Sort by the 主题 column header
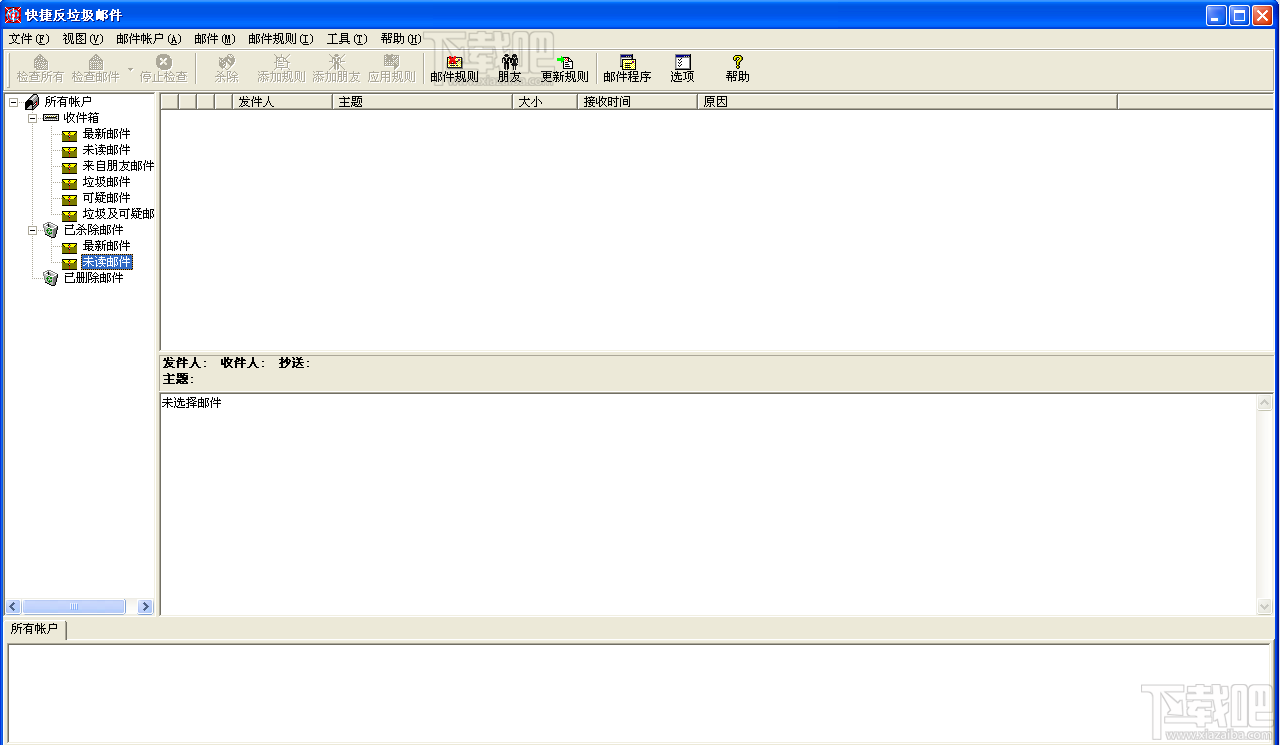1281x745 pixels. 423,102
